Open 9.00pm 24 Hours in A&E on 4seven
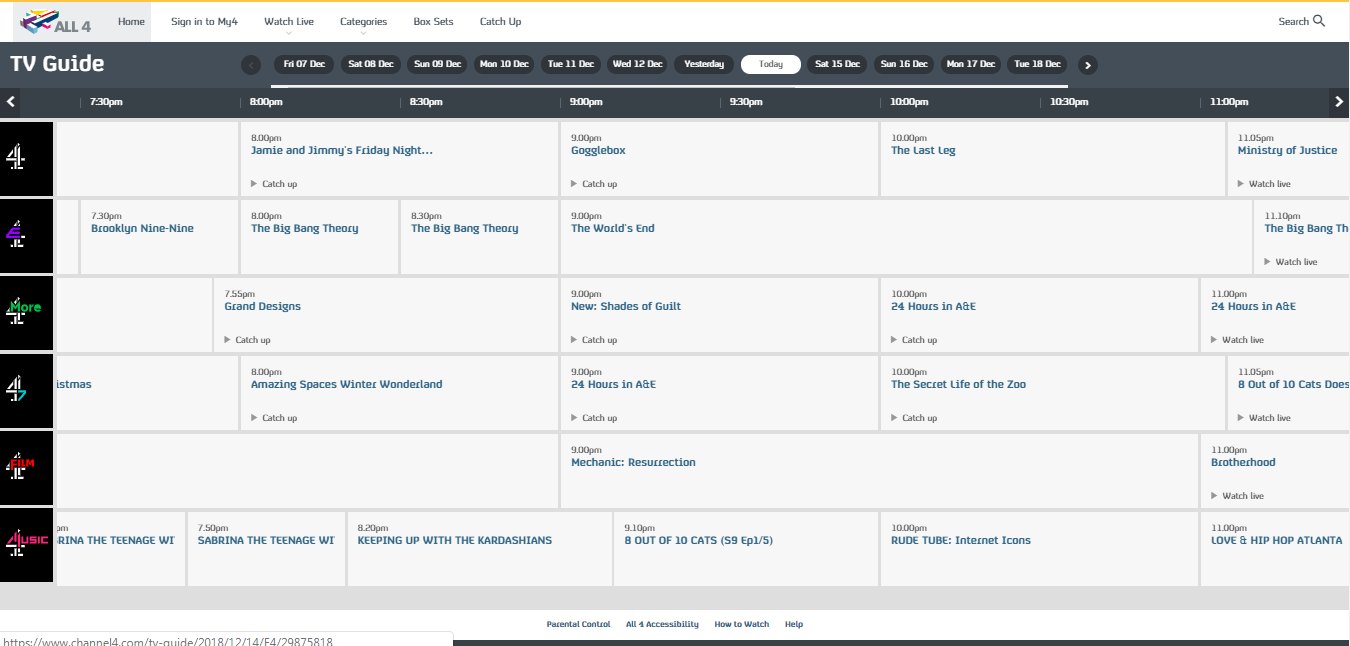Screen dimensions: 1350x646 613,385
